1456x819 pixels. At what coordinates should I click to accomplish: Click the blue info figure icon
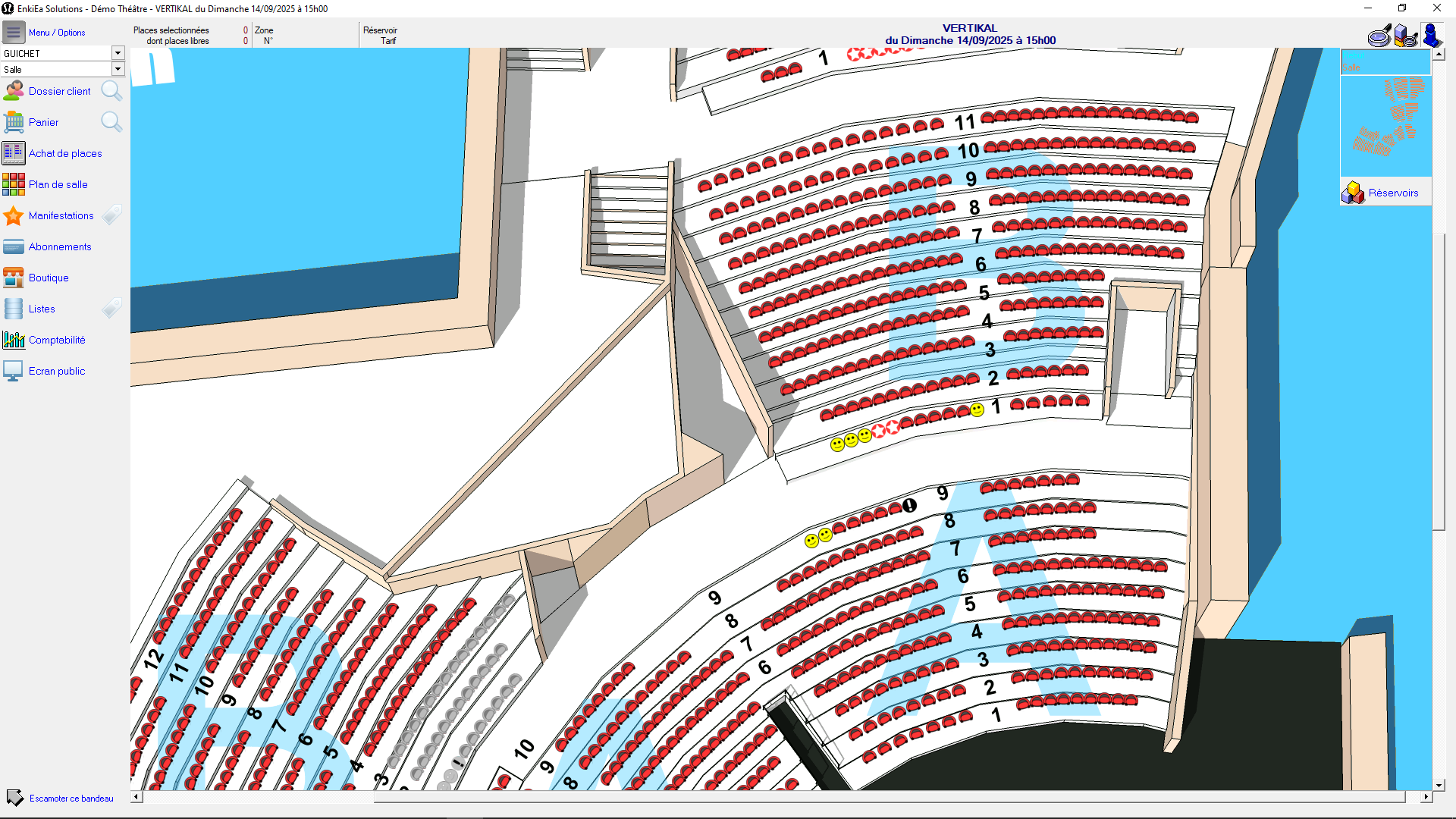tap(1431, 36)
